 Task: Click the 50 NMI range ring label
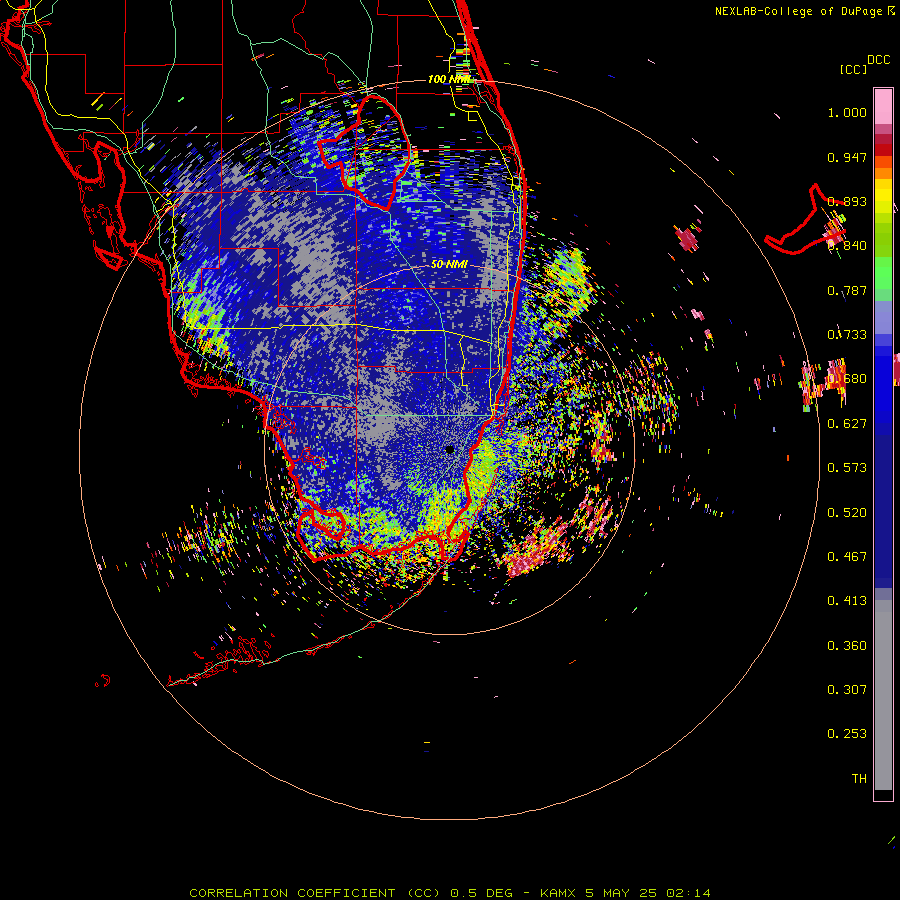click(x=449, y=265)
